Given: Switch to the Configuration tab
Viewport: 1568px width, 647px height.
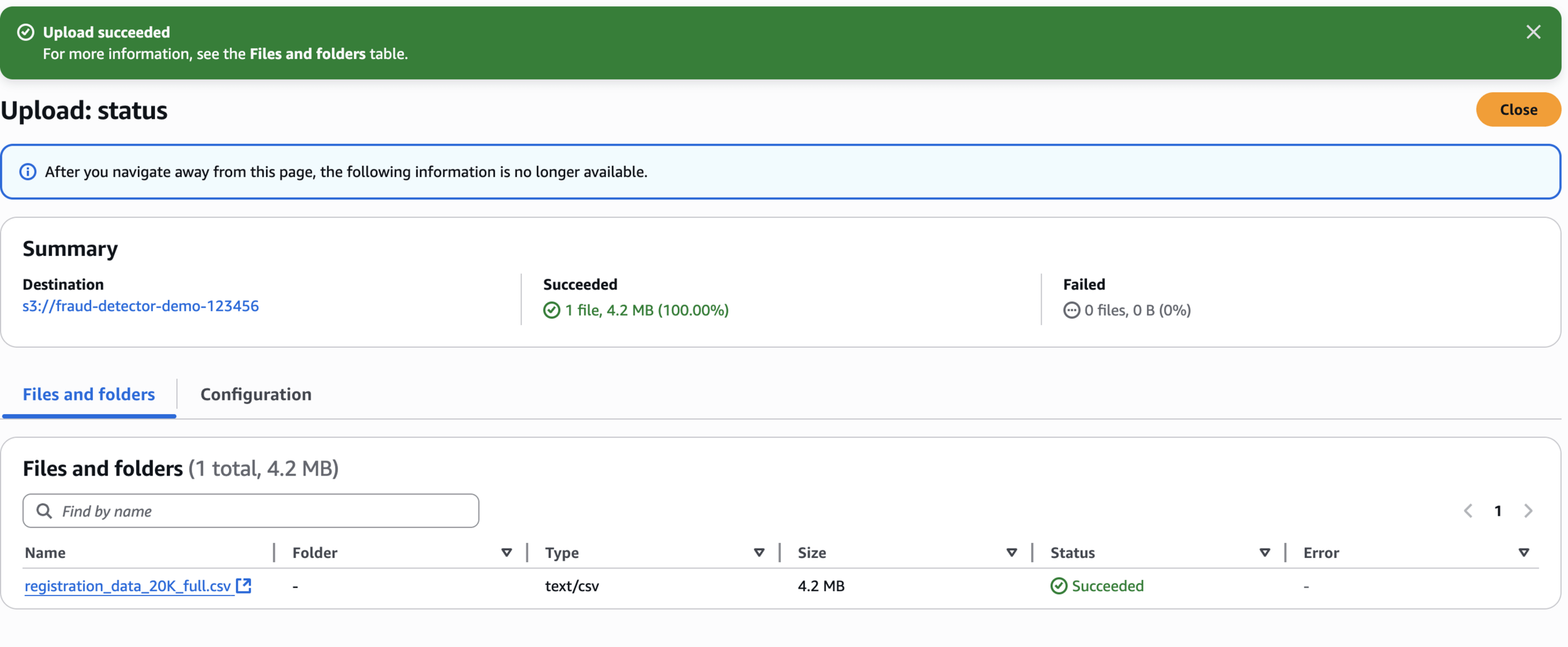Looking at the screenshot, I should 256,395.
